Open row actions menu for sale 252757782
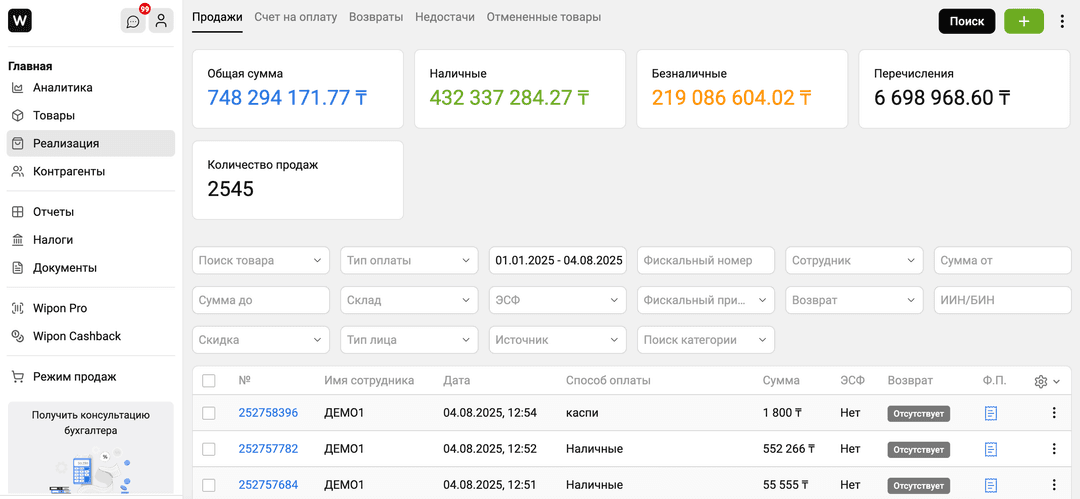Image resolution: width=1080 pixels, height=499 pixels. click(x=1053, y=449)
